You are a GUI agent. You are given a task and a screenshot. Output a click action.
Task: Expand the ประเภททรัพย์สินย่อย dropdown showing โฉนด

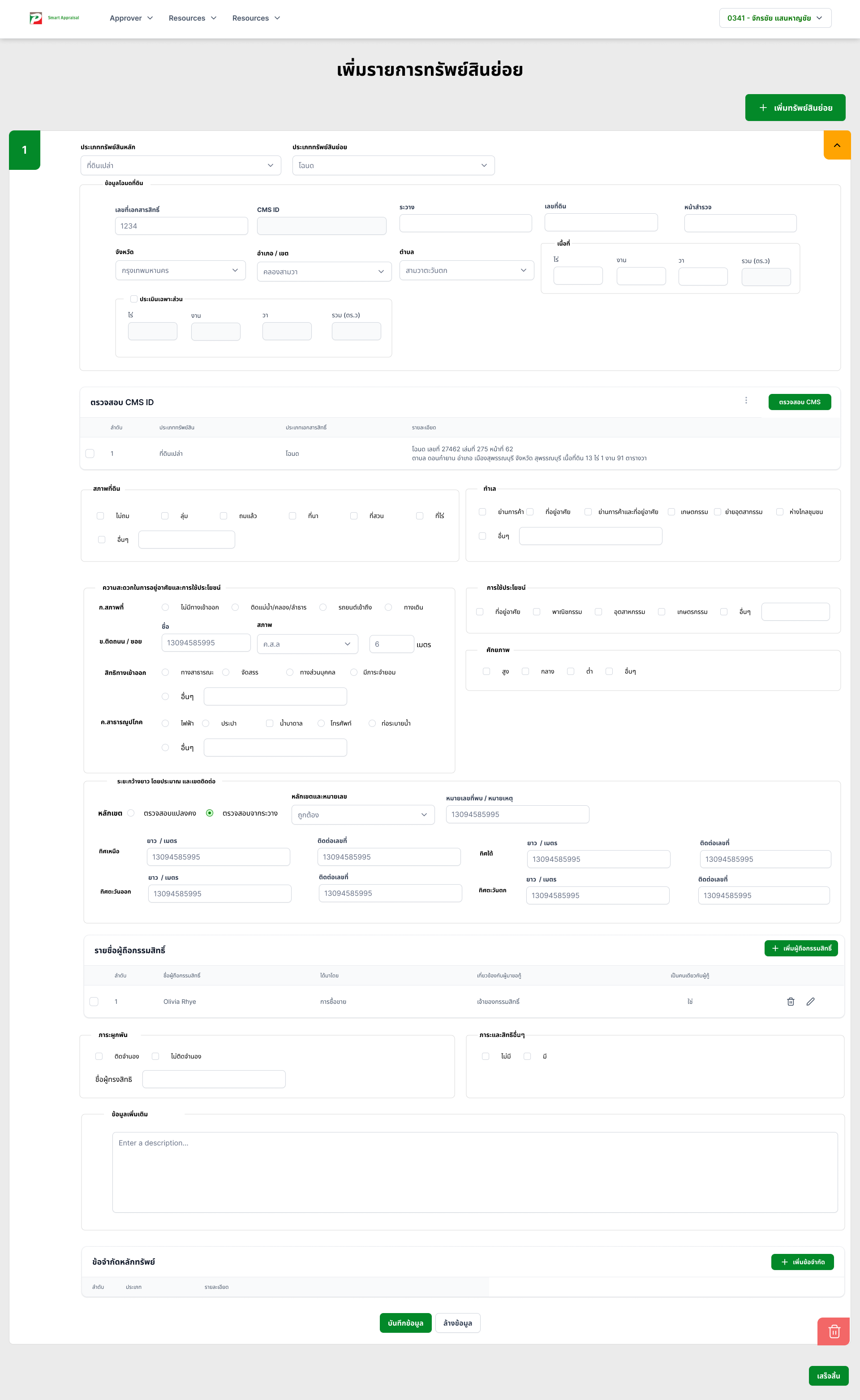393,166
